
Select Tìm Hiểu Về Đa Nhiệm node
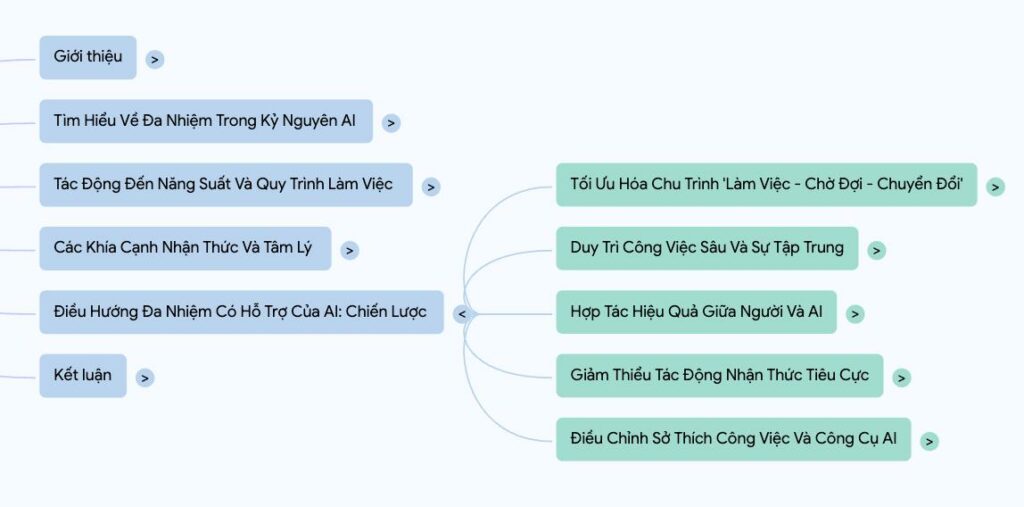(206, 121)
